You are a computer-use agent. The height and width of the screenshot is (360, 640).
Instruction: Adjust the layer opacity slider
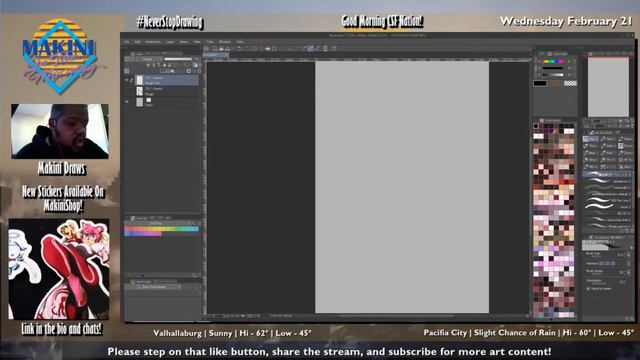coord(178,59)
